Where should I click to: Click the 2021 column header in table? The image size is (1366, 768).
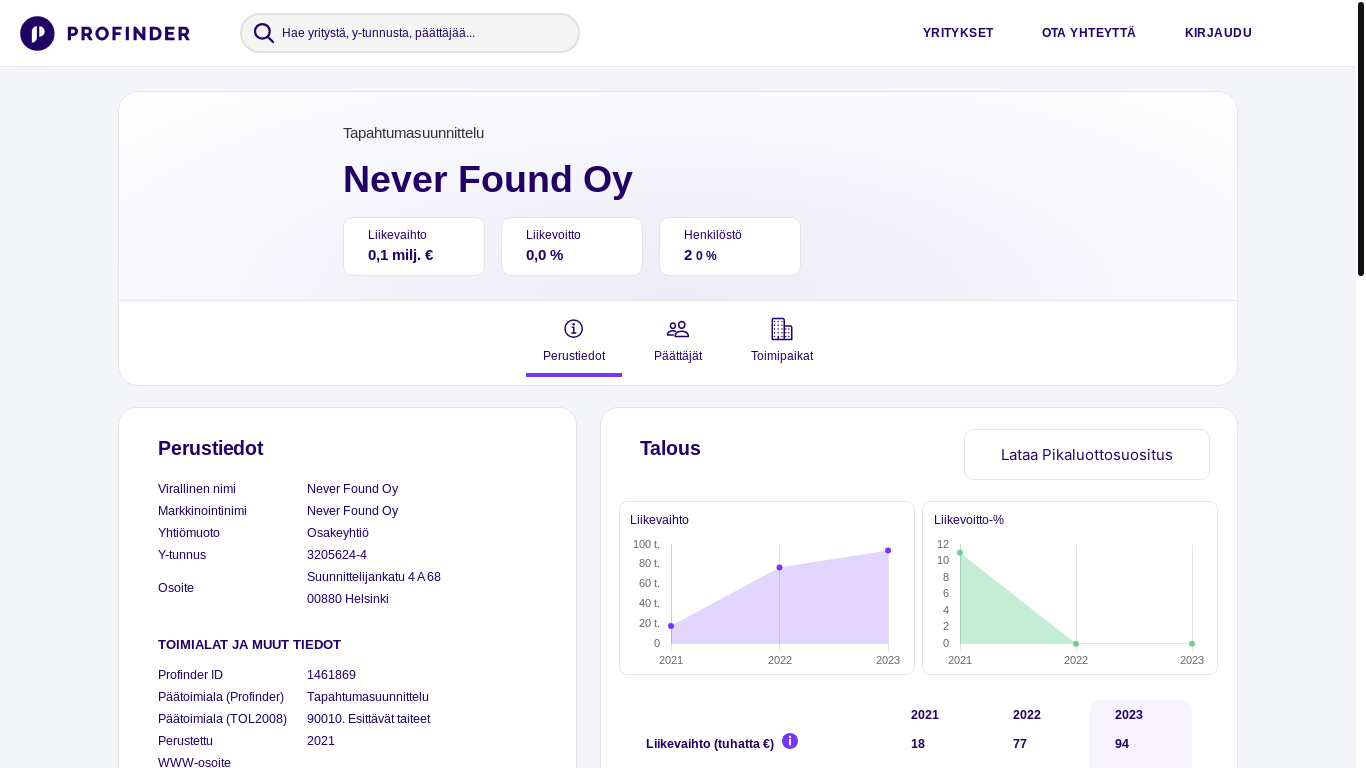pyautogui.click(x=925, y=715)
